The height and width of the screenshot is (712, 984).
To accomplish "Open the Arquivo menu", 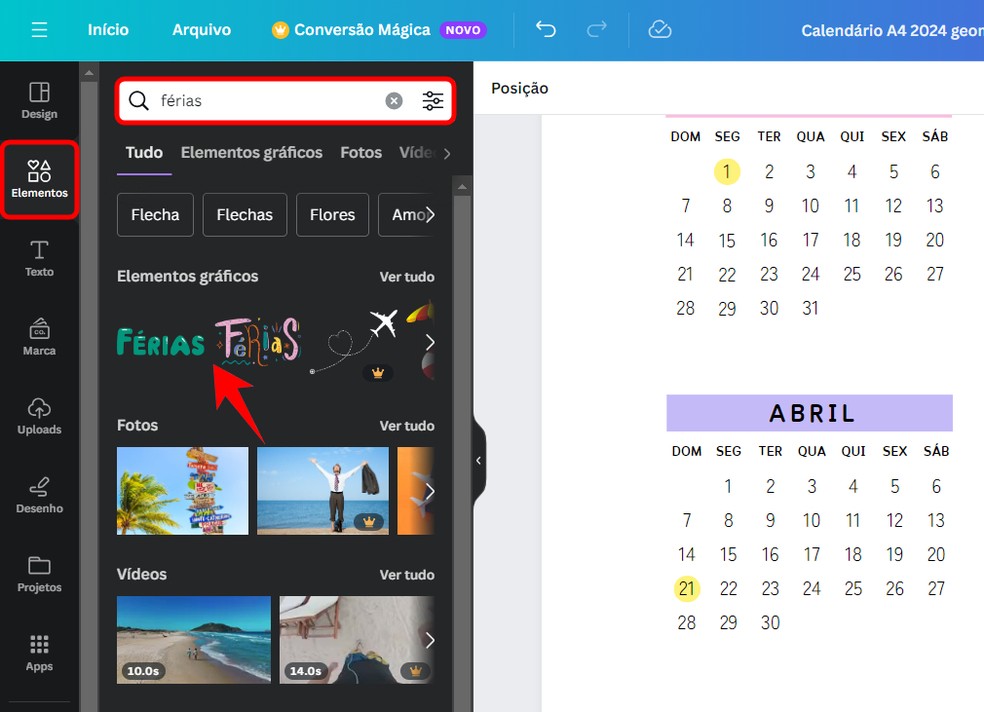I will (x=201, y=30).
